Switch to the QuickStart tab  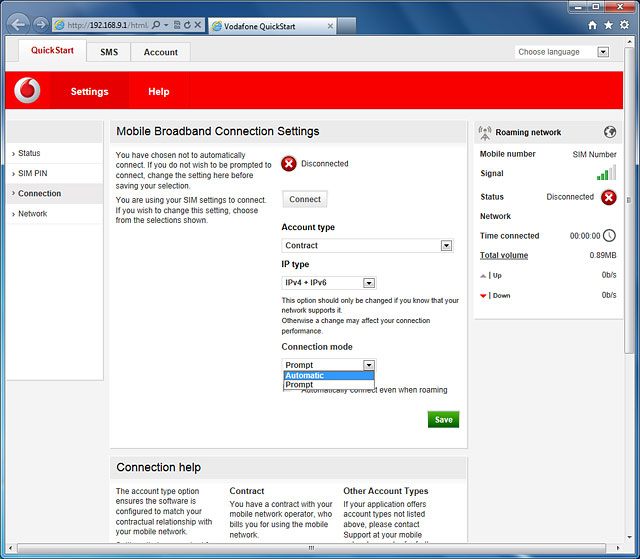point(52,50)
